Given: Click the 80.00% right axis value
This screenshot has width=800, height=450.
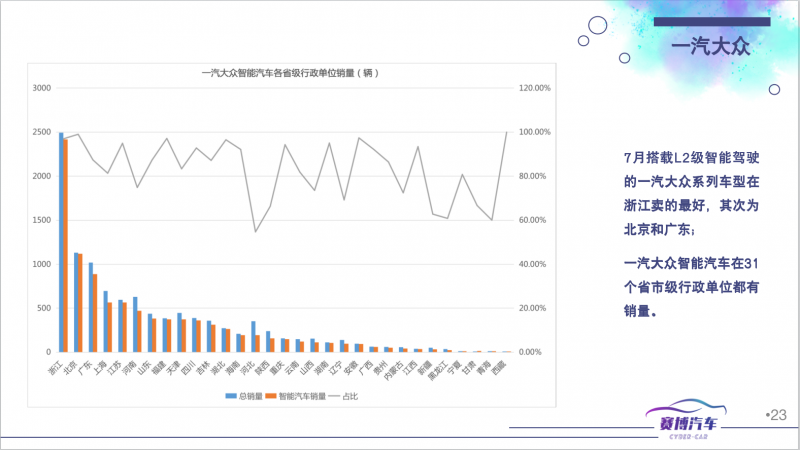Looking at the screenshot, I should [x=533, y=176].
